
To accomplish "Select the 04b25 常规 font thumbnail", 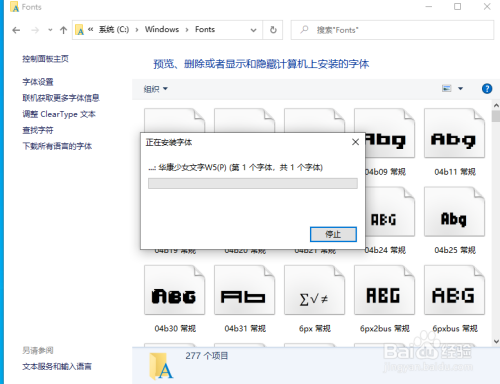I will [454, 212].
